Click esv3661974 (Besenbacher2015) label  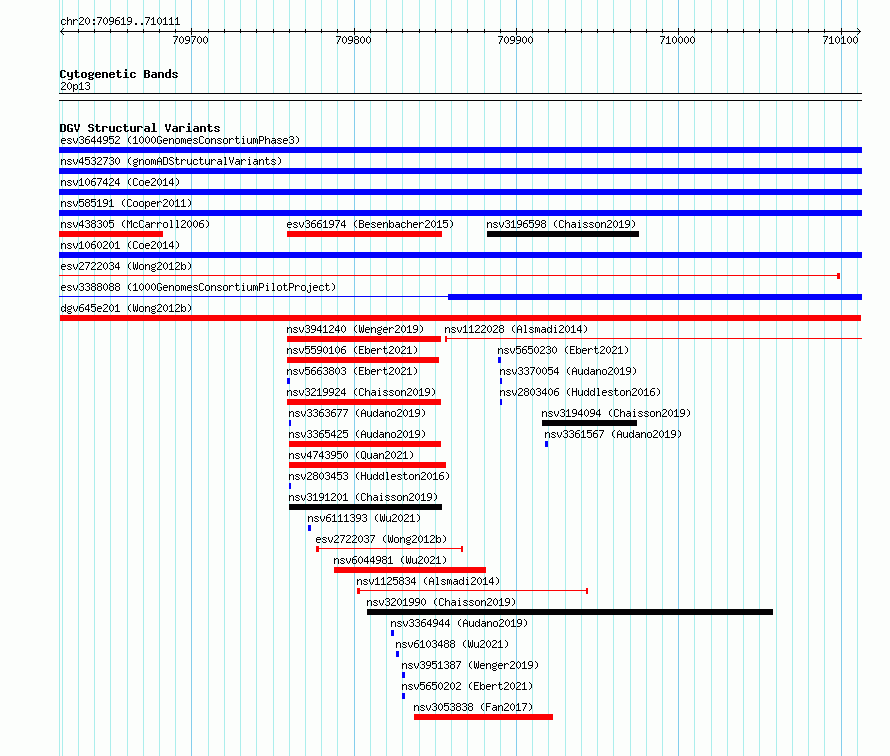pyautogui.click(x=370, y=224)
